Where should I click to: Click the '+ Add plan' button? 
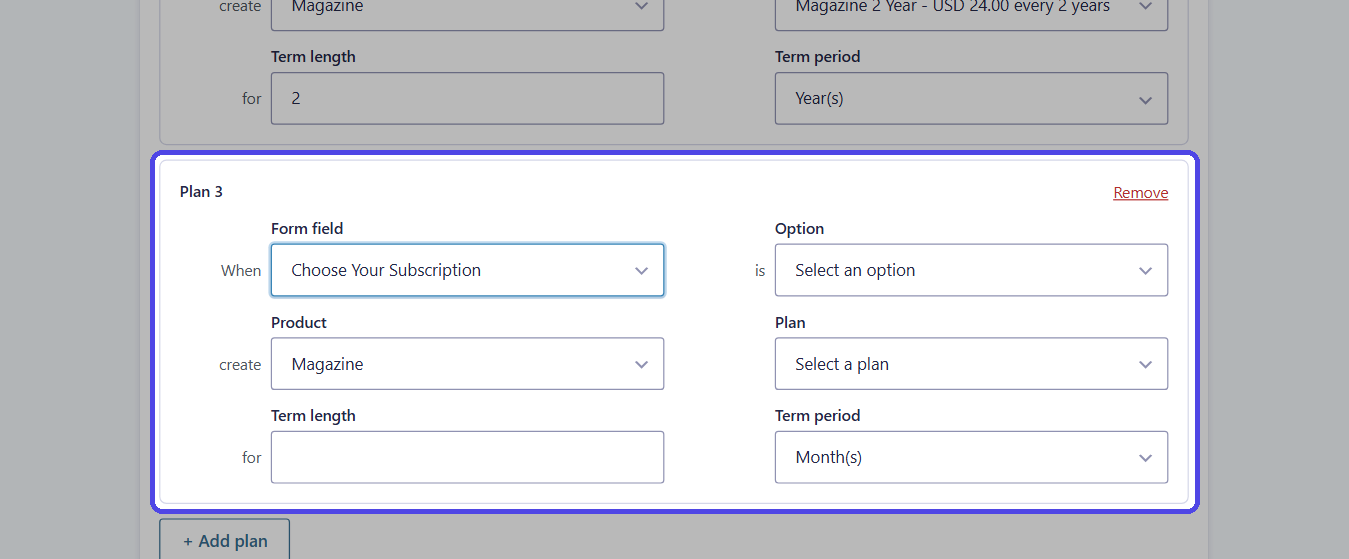225,540
